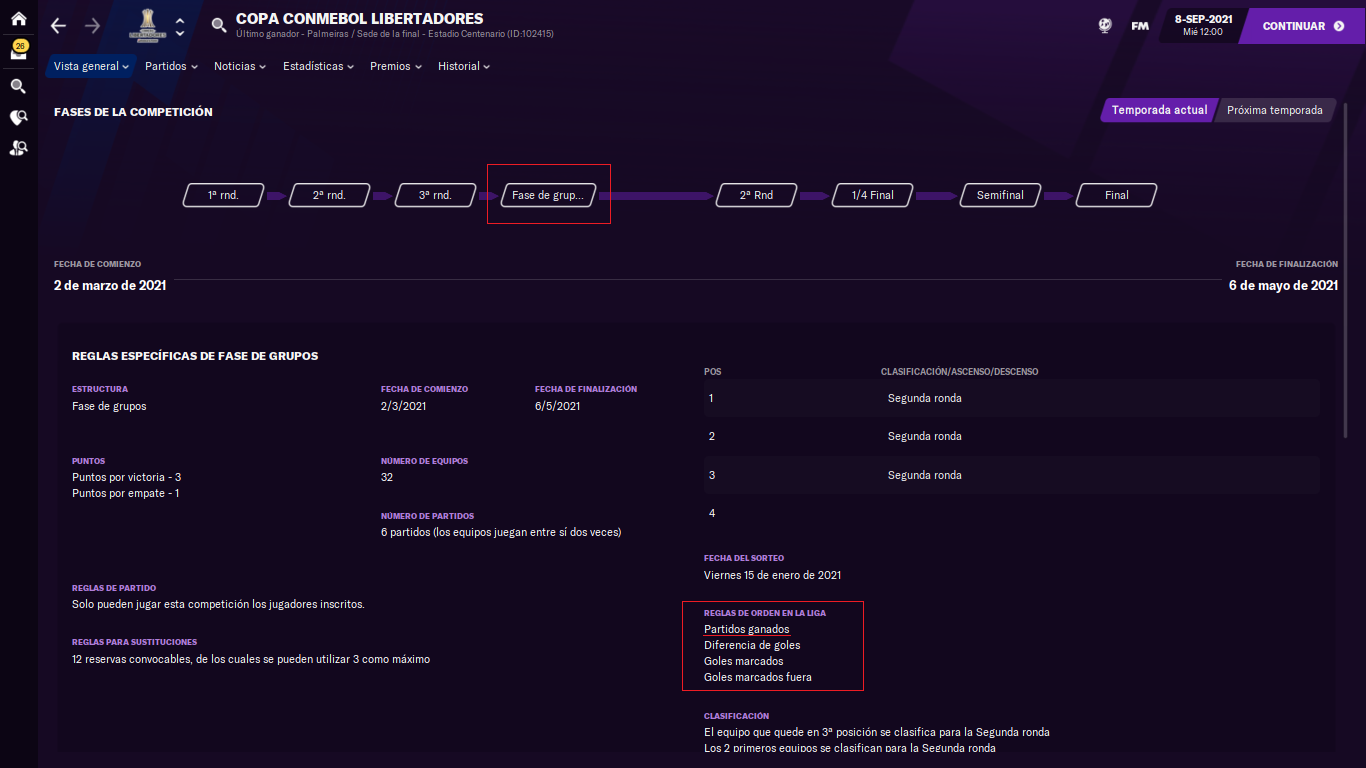Click the football globe icon in top bar
The width and height of the screenshot is (1366, 768).
1105,26
